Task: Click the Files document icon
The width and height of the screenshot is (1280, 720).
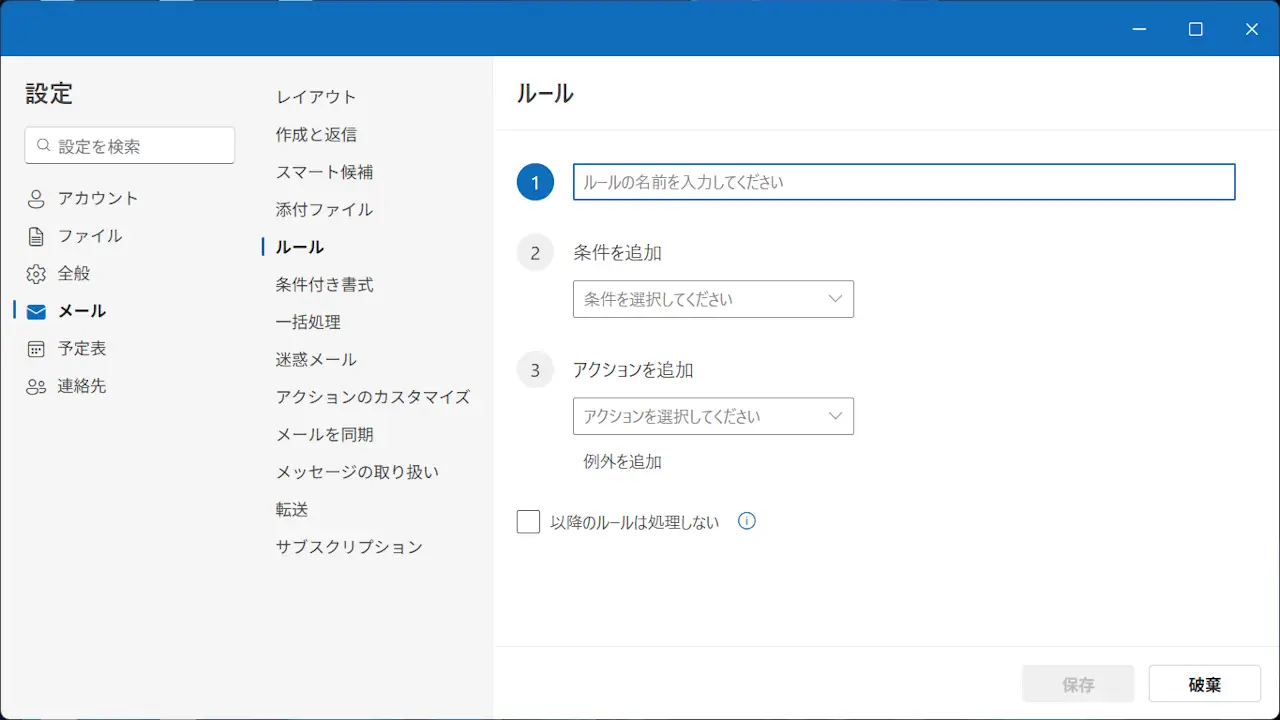Action: (36, 237)
